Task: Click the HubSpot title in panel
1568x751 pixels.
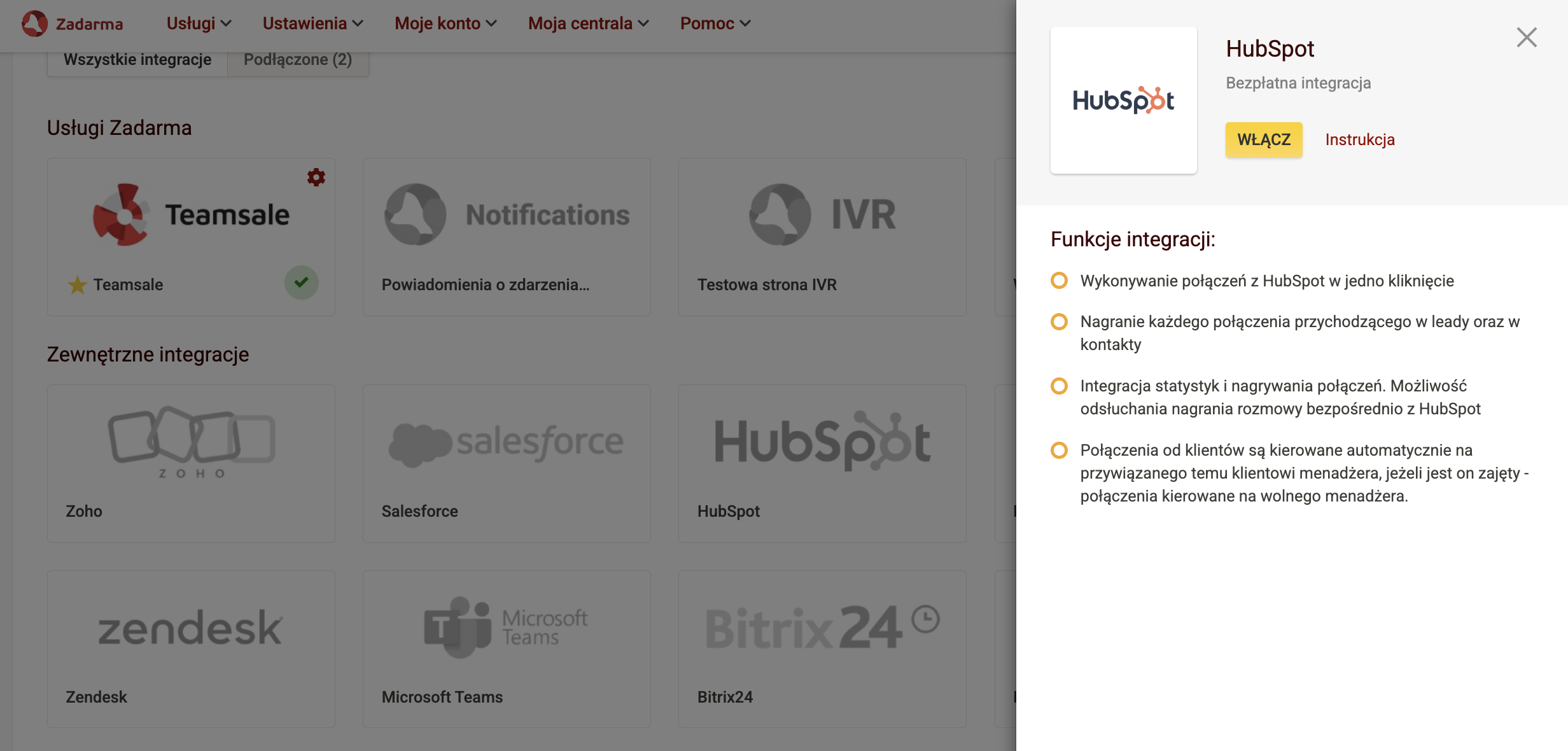Action: point(1270,48)
